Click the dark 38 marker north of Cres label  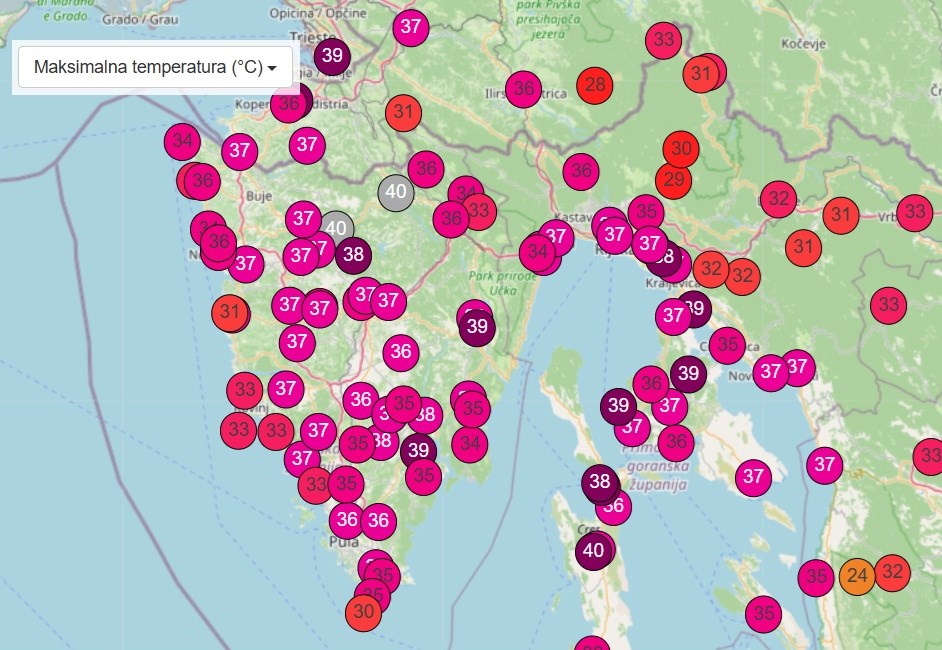pyautogui.click(x=600, y=482)
